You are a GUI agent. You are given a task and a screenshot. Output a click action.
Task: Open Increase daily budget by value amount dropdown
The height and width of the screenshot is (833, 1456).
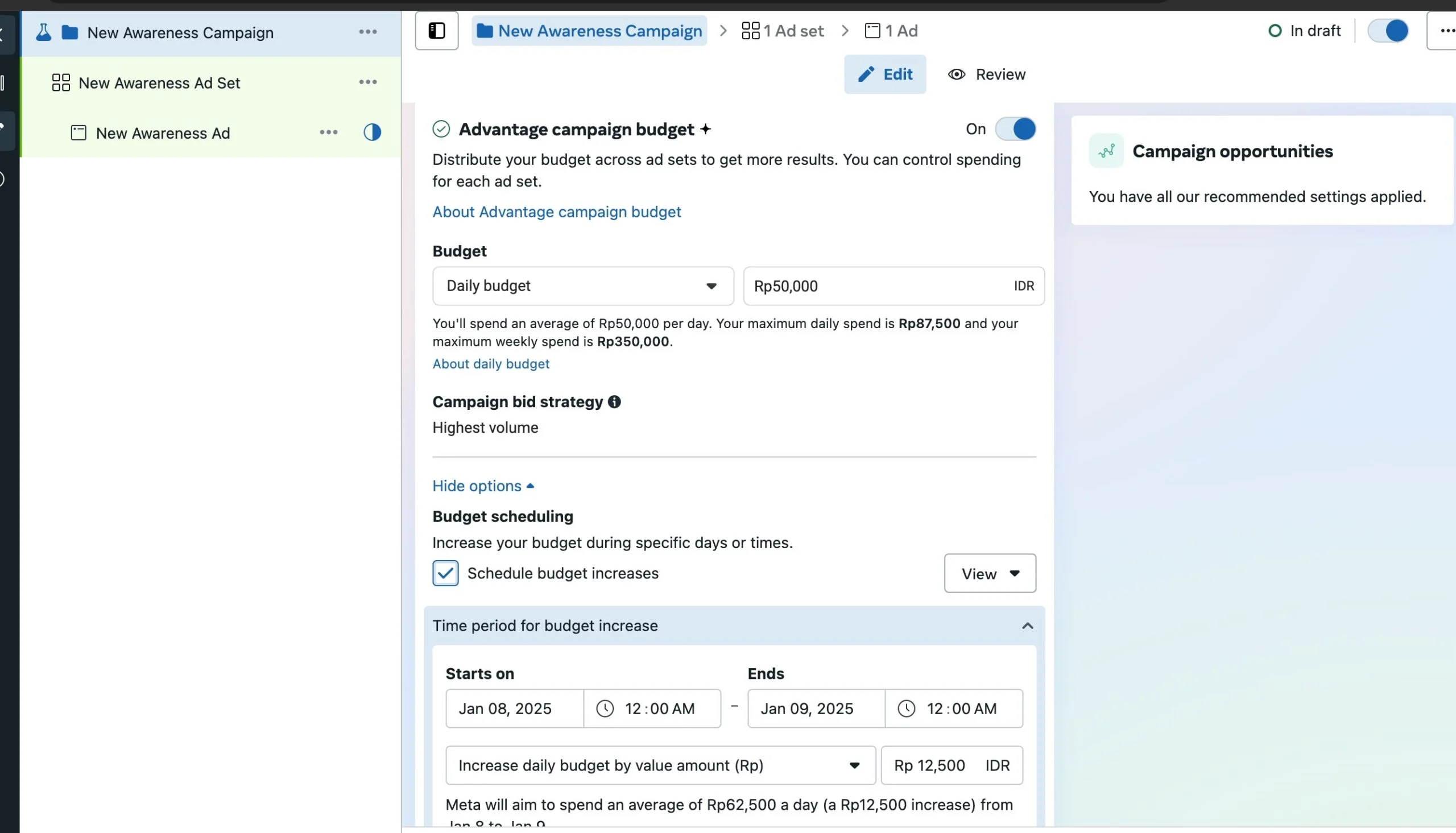[x=660, y=765]
